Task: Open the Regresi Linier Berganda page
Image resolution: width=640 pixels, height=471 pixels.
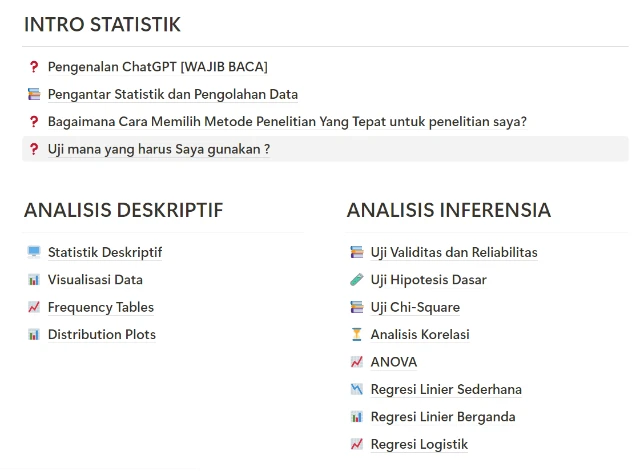Action: pyautogui.click(x=442, y=417)
